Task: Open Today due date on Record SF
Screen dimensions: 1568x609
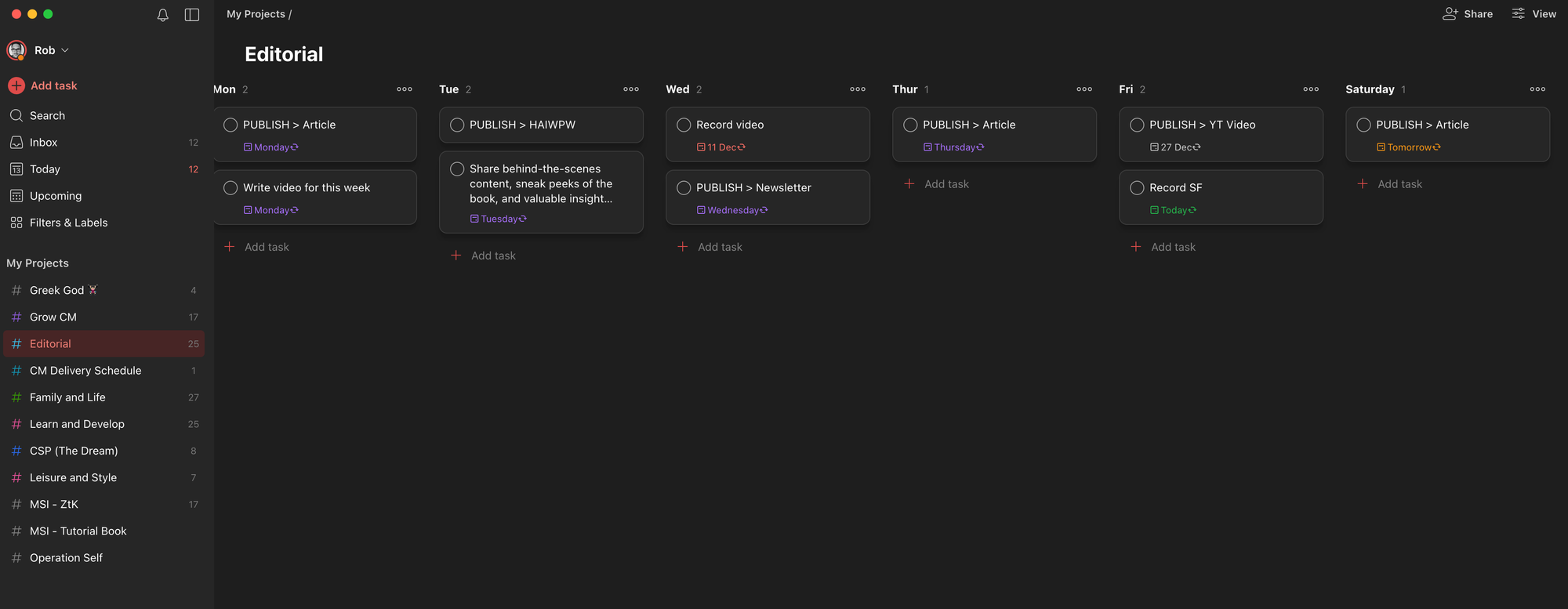Action: click(1173, 210)
